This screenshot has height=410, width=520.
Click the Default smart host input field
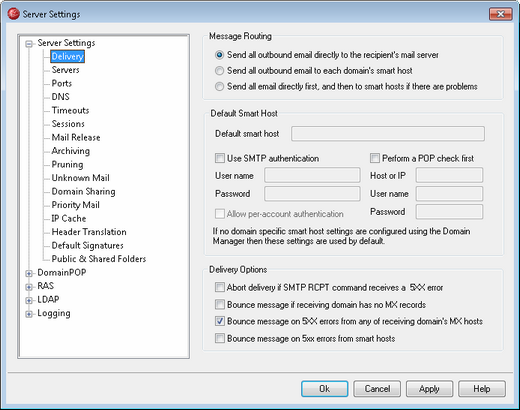coord(388,134)
